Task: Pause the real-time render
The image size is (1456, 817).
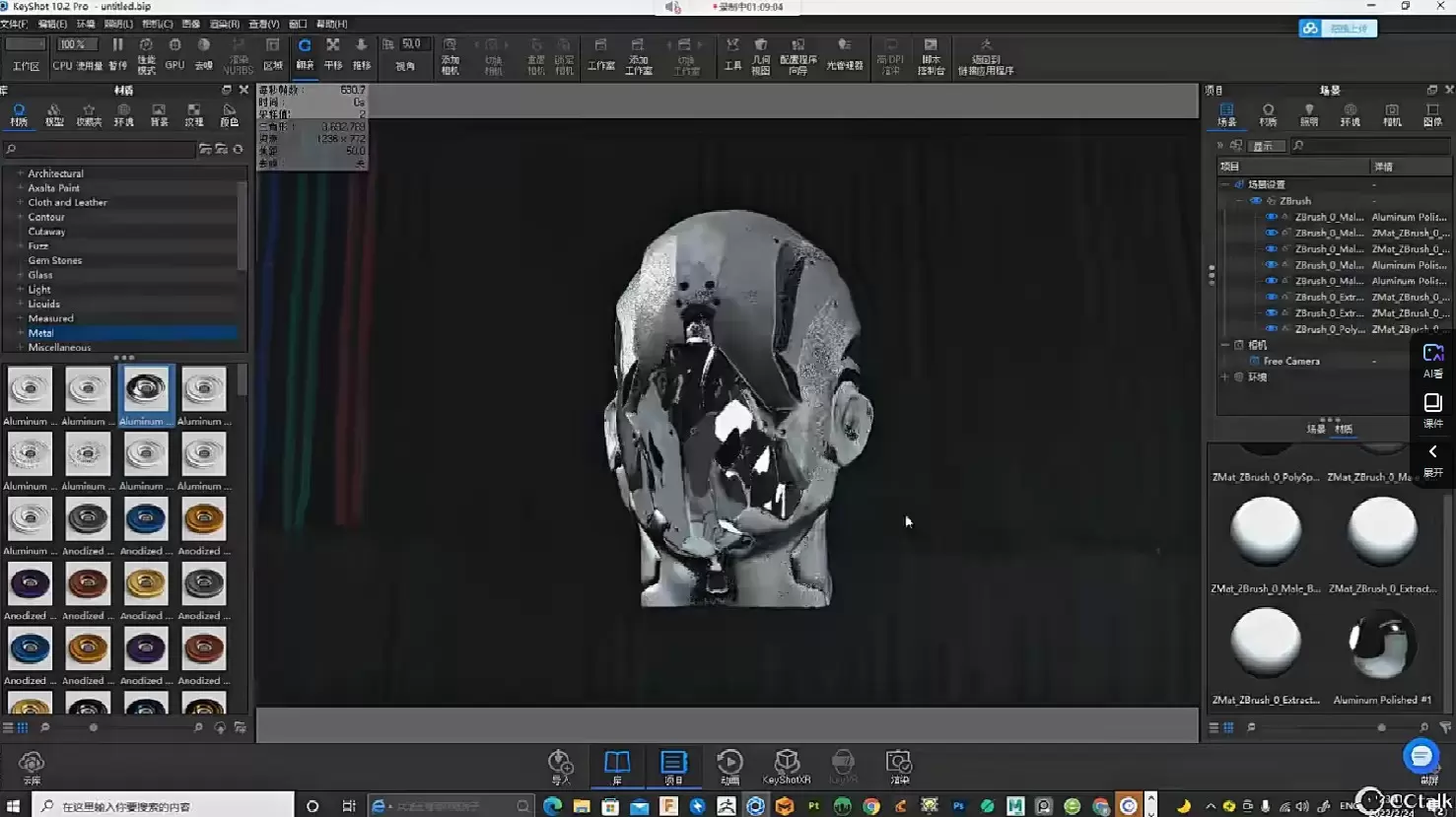Action: (117, 54)
